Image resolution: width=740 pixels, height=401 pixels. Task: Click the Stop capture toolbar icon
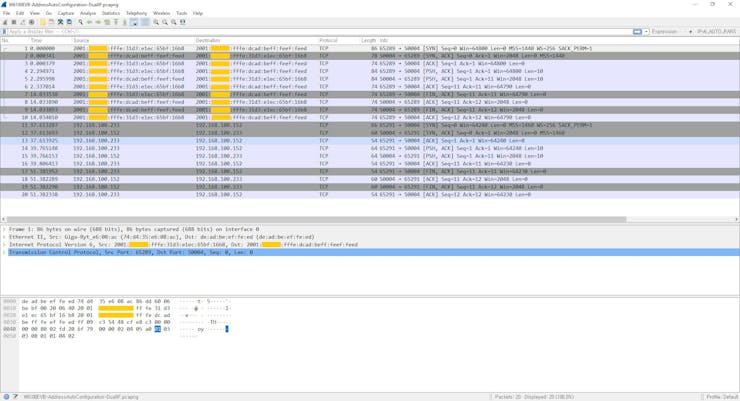[14, 22]
